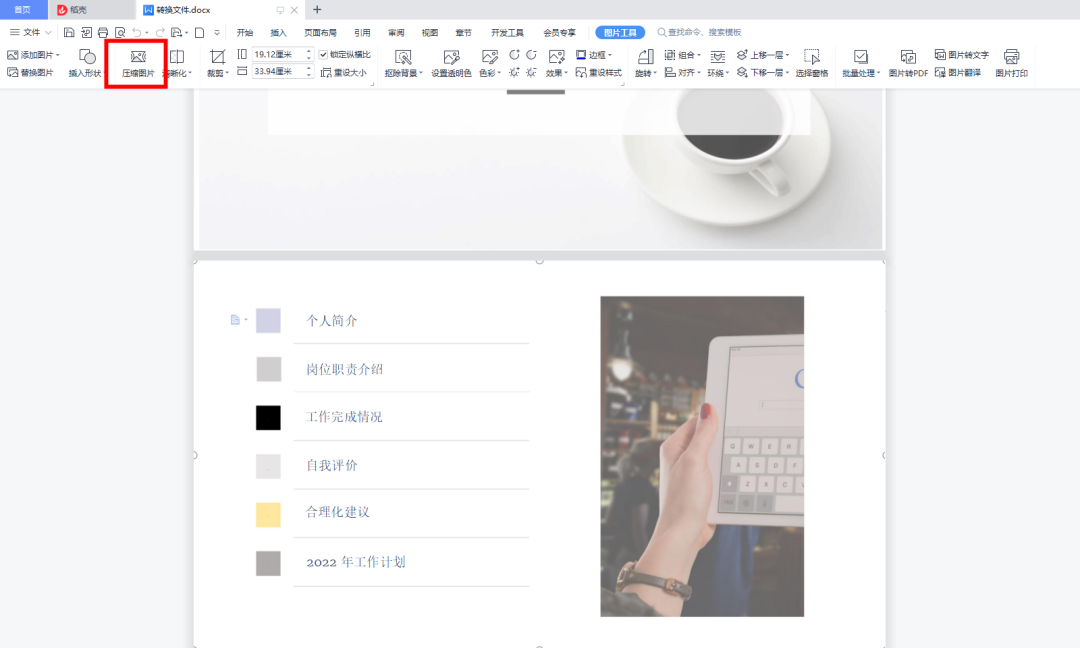This screenshot has height=648, width=1080.
Task: Click 替换图片 replace picture
Action: point(30,72)
